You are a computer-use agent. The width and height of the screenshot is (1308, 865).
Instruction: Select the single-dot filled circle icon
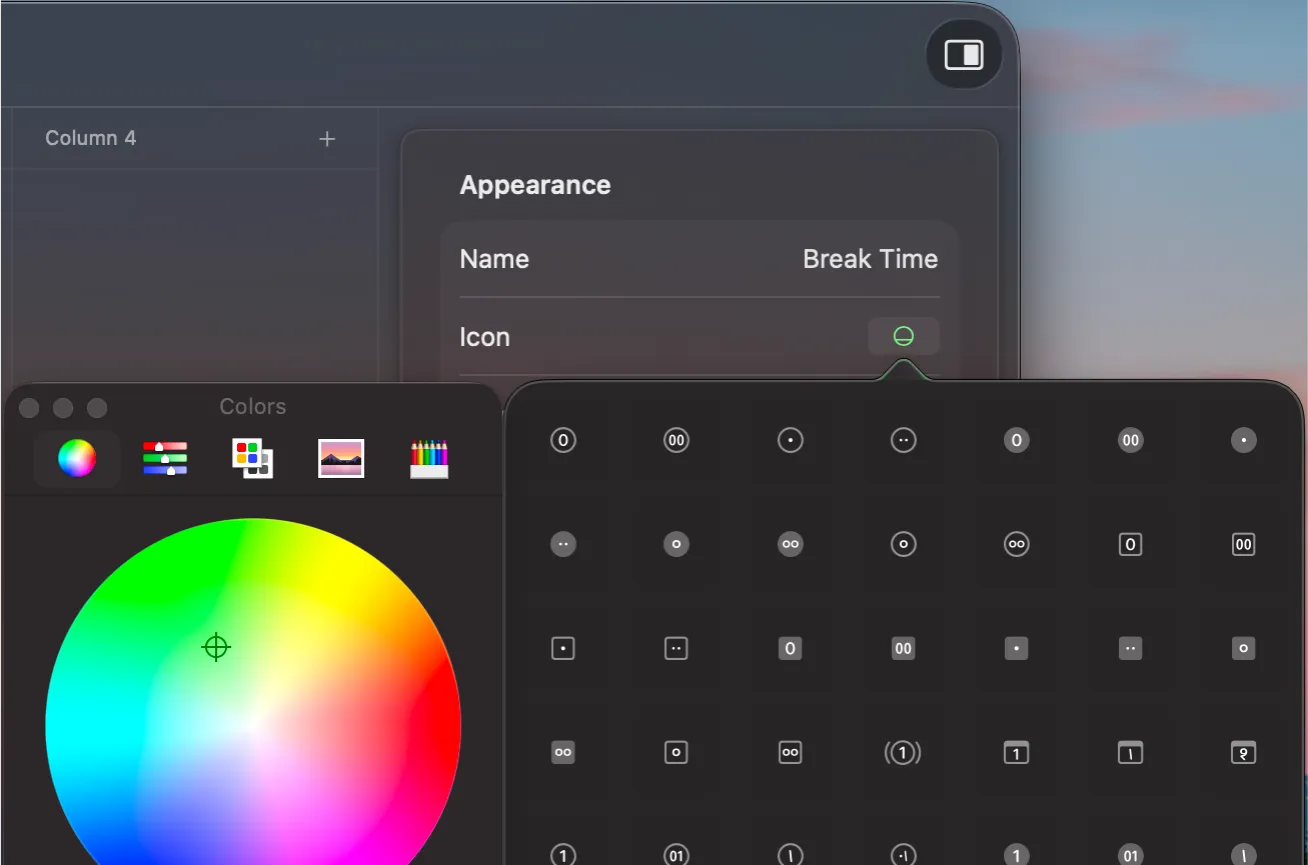tap(1243, 440)
